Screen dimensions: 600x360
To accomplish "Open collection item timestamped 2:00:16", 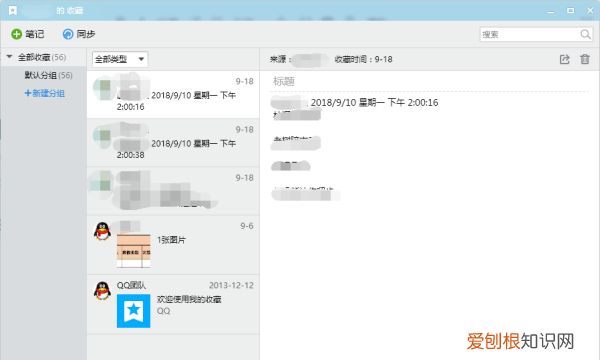I will click(173, 94).
